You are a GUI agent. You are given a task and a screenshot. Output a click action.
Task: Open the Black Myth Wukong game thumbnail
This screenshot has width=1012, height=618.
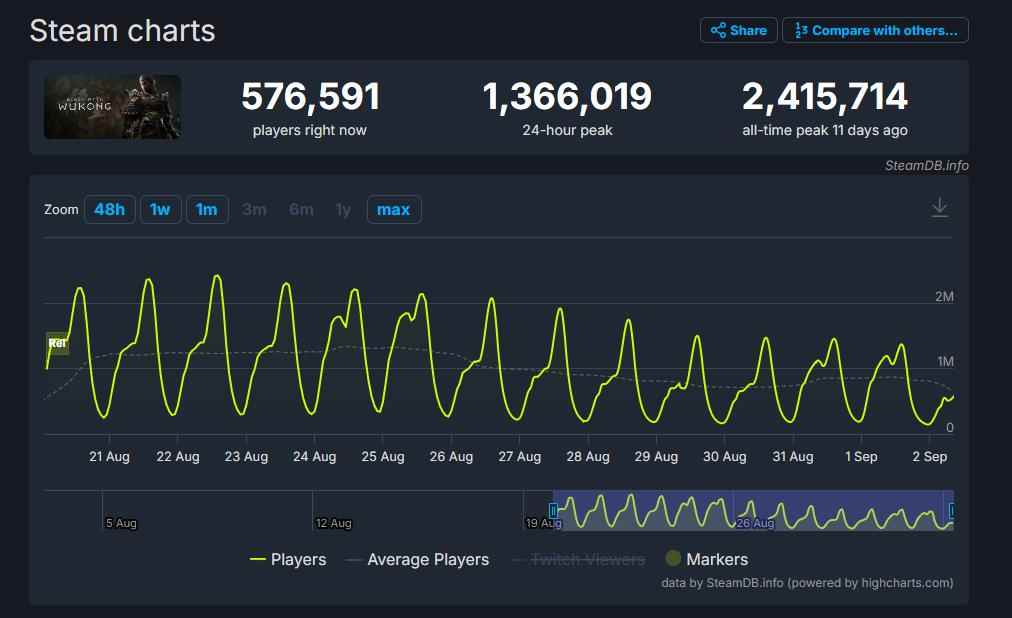112,107
